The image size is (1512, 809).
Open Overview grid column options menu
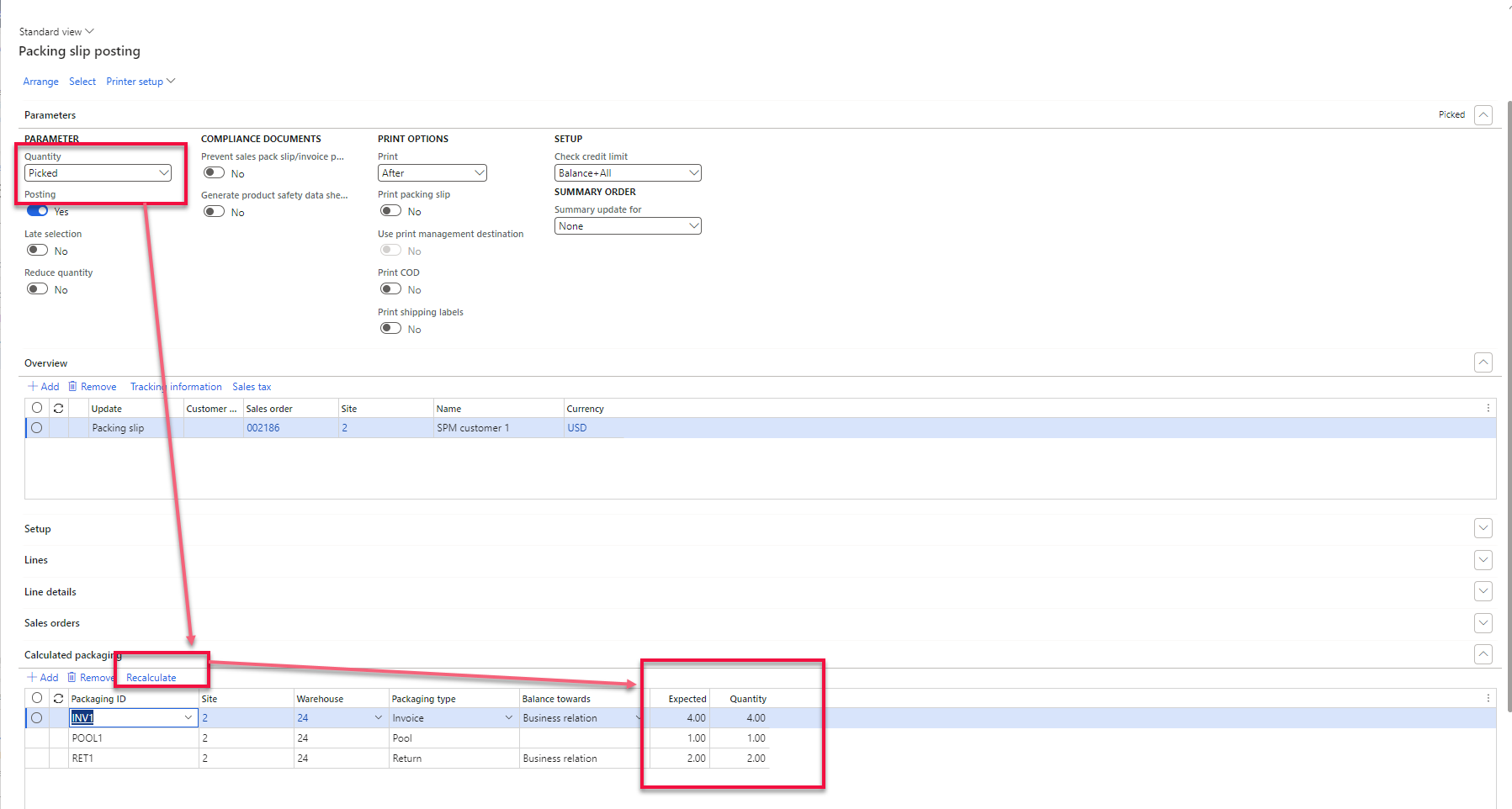pyautogui.click(x=1488, y=408)
